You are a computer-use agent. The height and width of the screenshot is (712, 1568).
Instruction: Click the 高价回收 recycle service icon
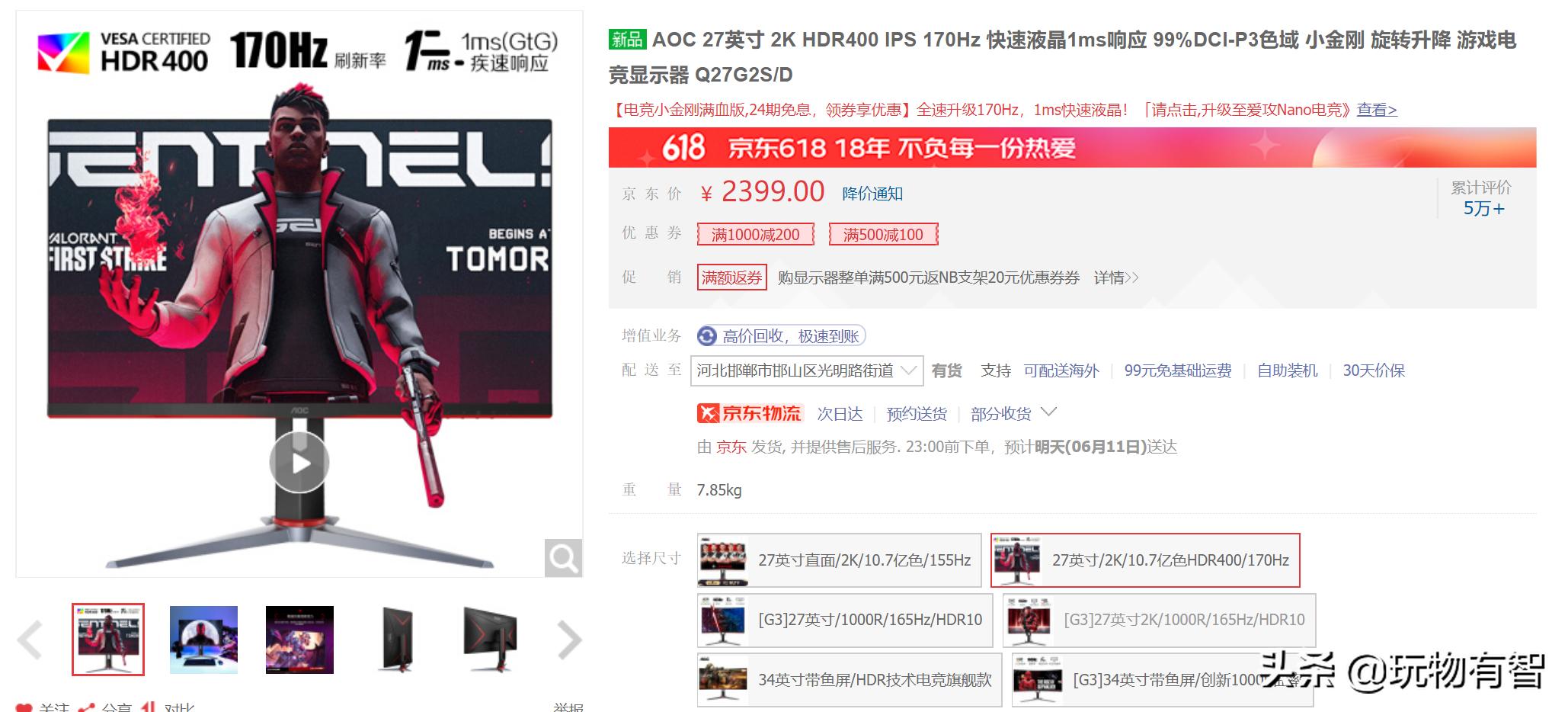(707, 336)
